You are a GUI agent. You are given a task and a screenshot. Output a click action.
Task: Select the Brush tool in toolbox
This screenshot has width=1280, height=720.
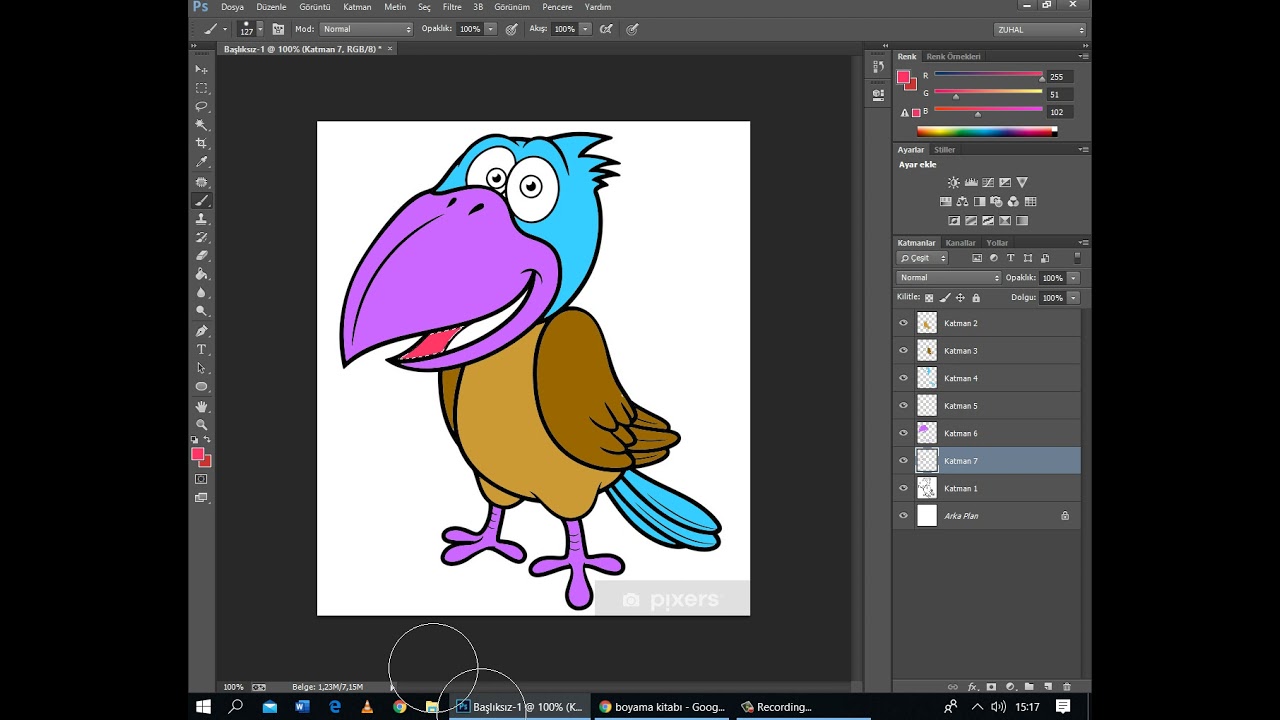click(x=201, y=200)
